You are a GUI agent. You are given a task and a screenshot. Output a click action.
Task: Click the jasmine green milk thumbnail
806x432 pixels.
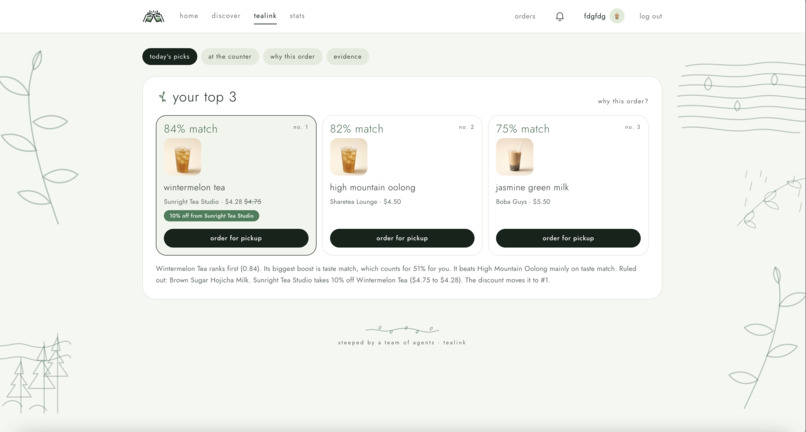(x=515, y=157)
